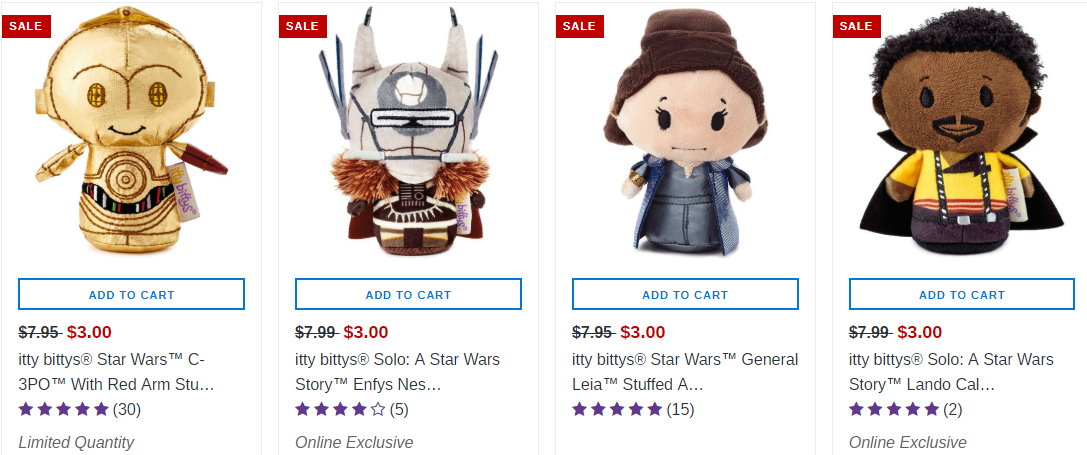This screenshot has height=455, width=1087.
Task: Open the Solo Lando Calrissian title link
Action: tap(951, 371)
